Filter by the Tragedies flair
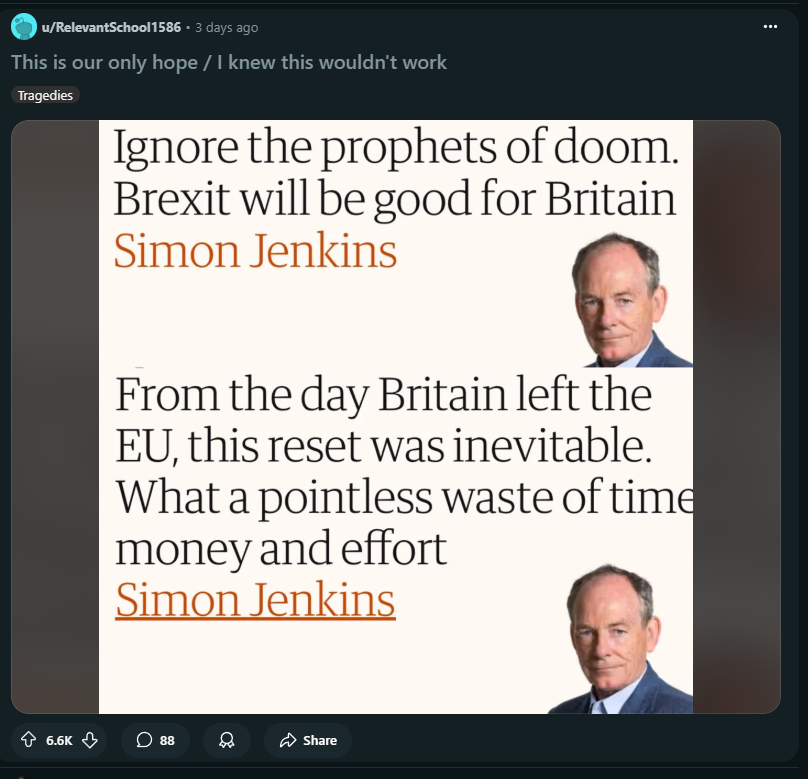Screen dimensions: 808x779 click(45, 95)
